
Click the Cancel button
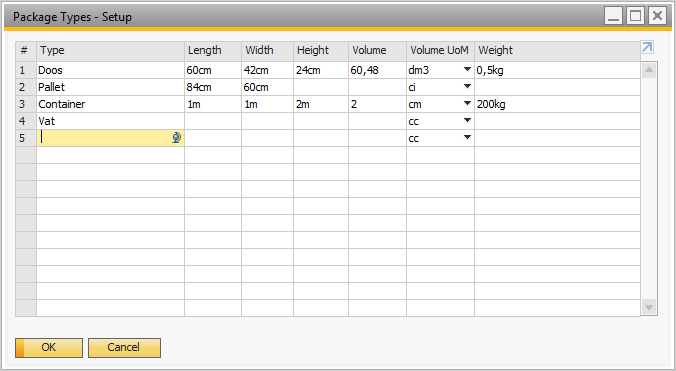point(124,348)
